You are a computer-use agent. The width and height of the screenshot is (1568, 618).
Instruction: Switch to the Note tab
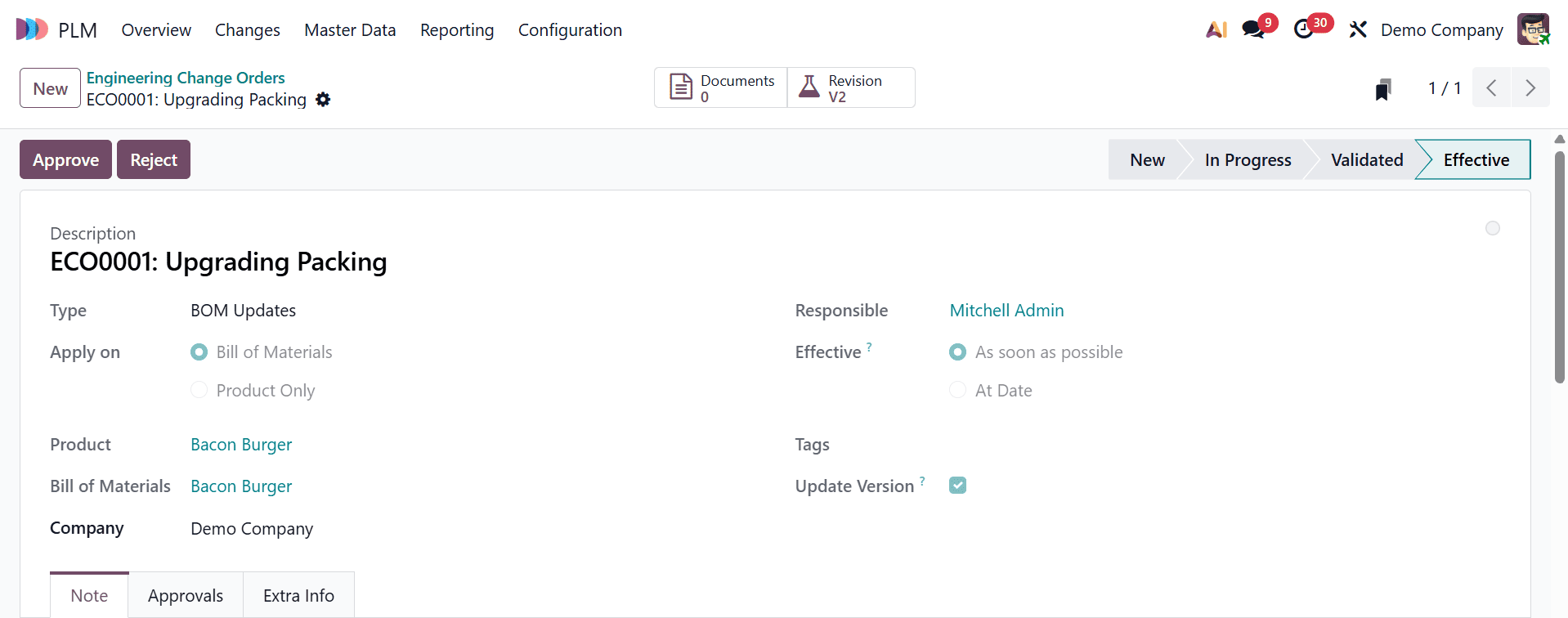tap(89, 595)
